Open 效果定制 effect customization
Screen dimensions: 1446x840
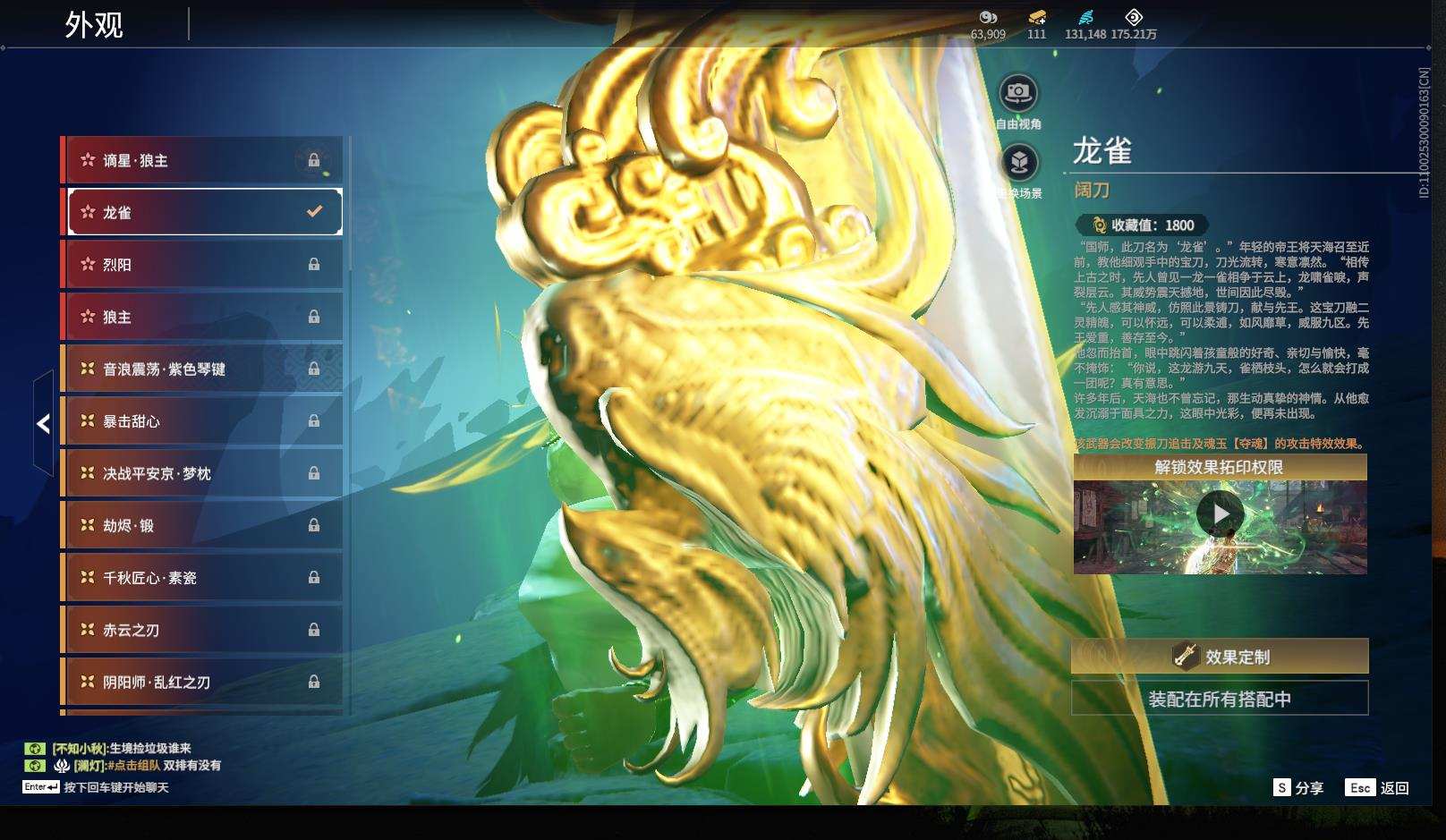(x=1220, y=657)
